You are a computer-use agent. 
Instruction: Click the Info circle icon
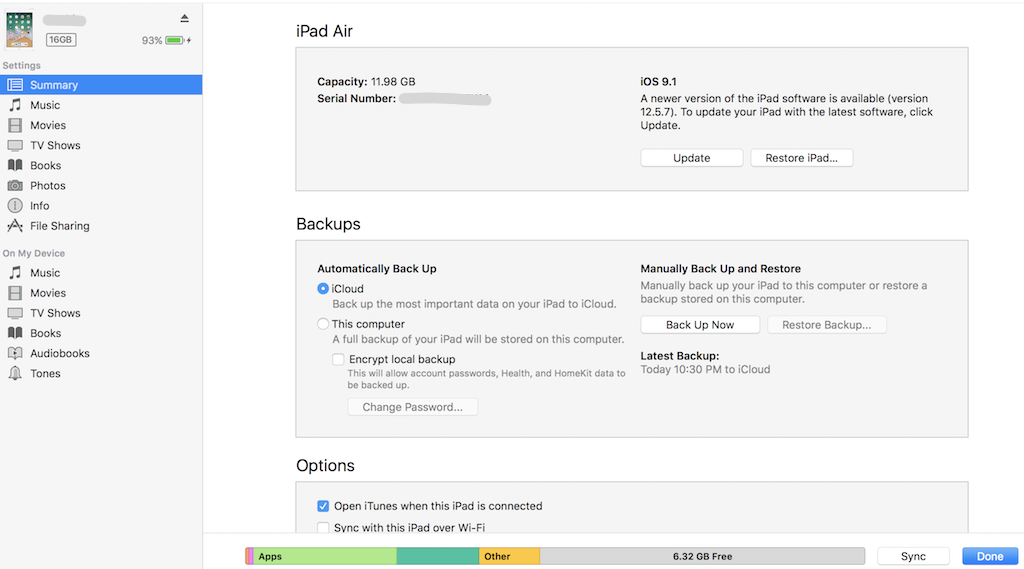click(x=15, y=206)
